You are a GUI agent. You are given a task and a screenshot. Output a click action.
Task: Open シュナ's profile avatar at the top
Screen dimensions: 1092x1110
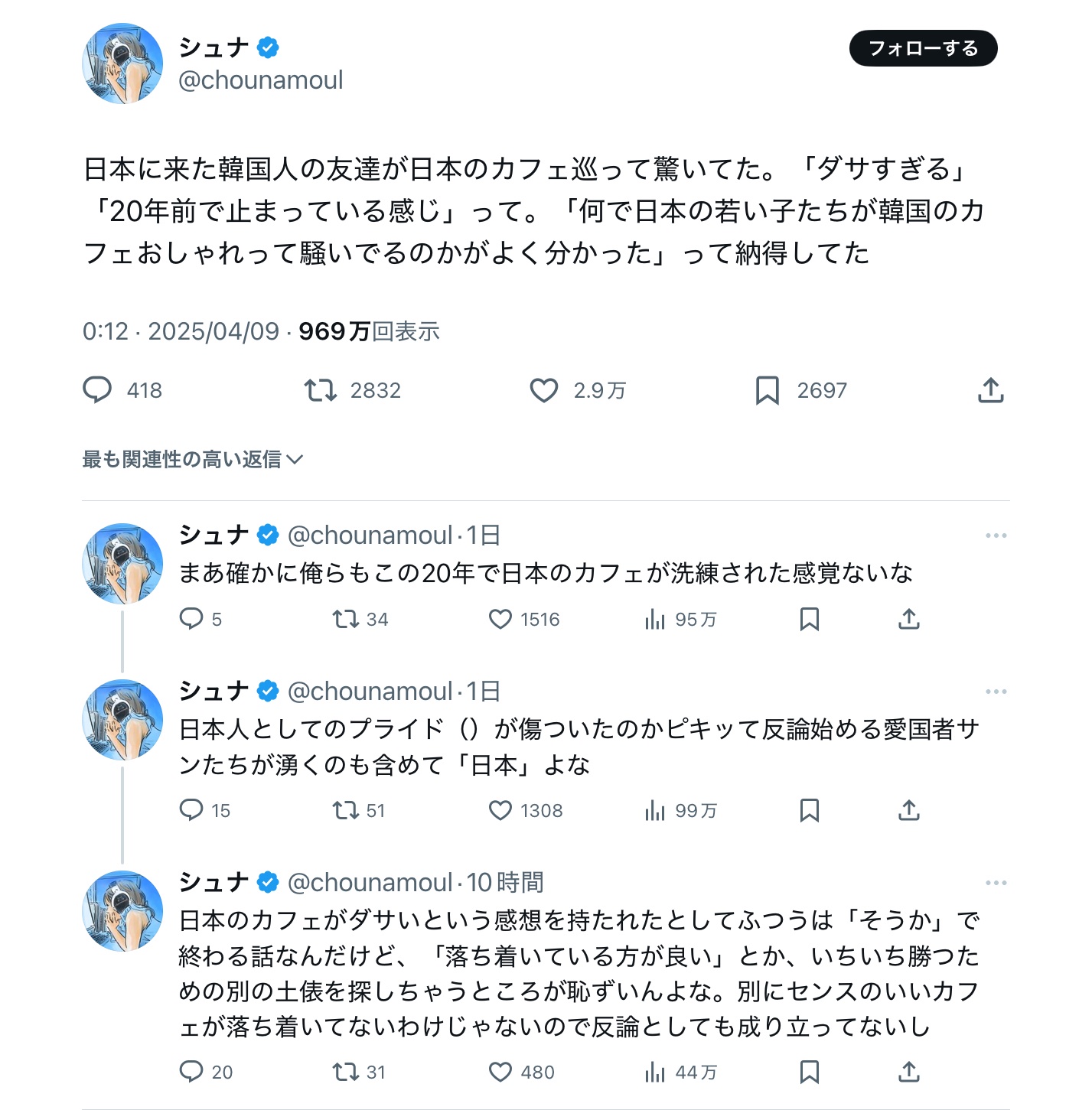click(x=122, y=63)
